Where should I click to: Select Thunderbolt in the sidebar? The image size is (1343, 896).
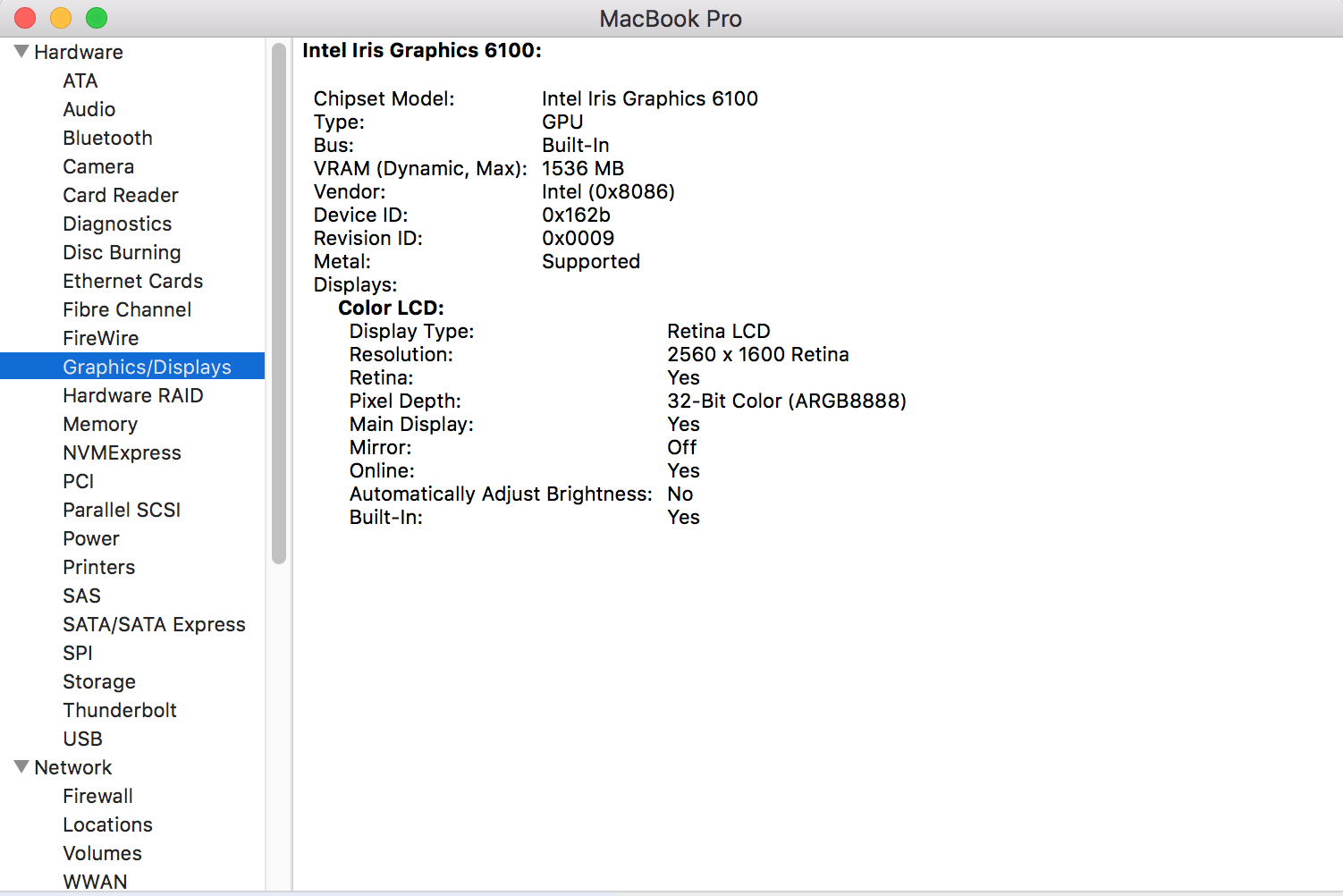(120, 710)
